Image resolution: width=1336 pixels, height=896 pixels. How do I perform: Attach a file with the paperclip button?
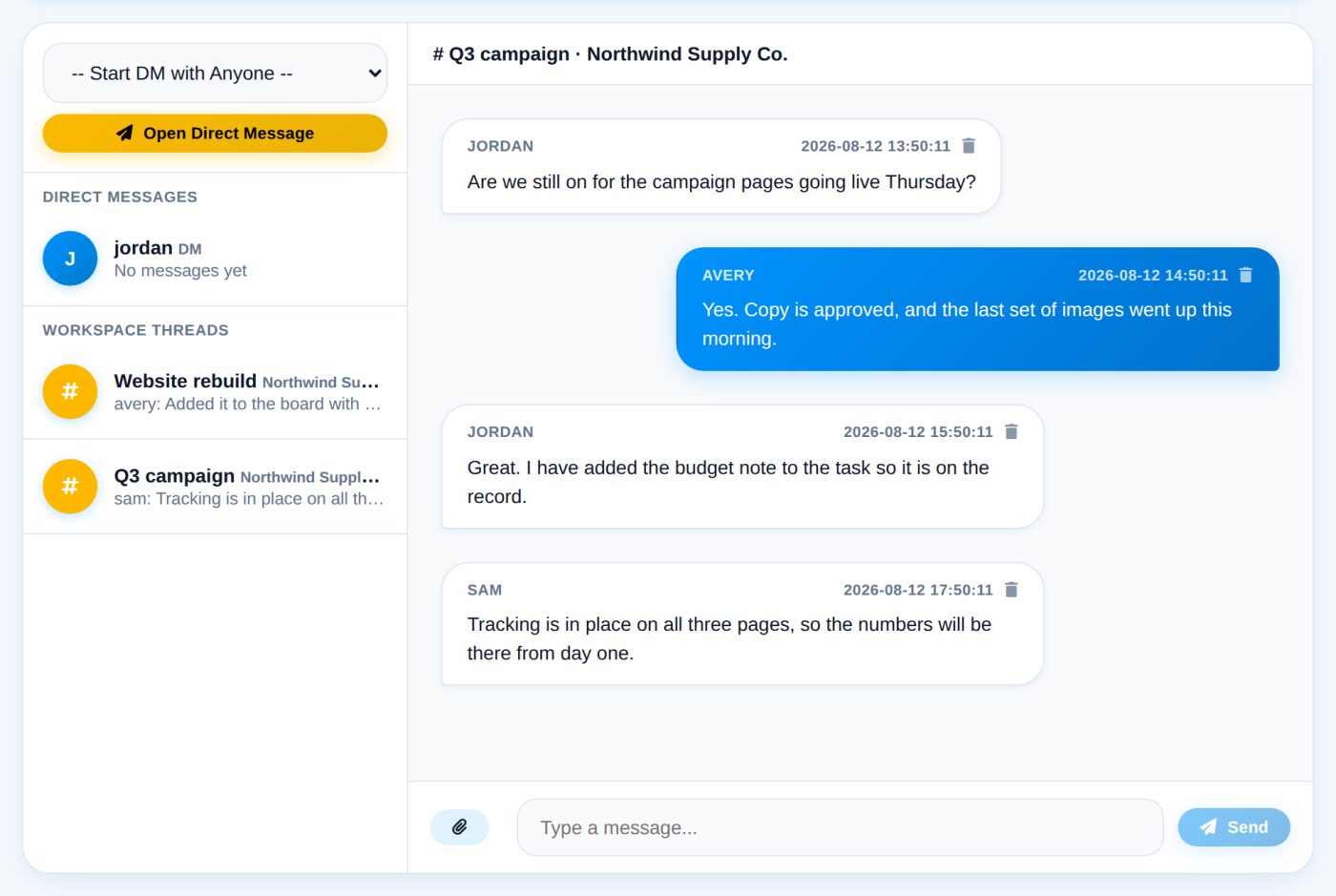tap(460, 827)
